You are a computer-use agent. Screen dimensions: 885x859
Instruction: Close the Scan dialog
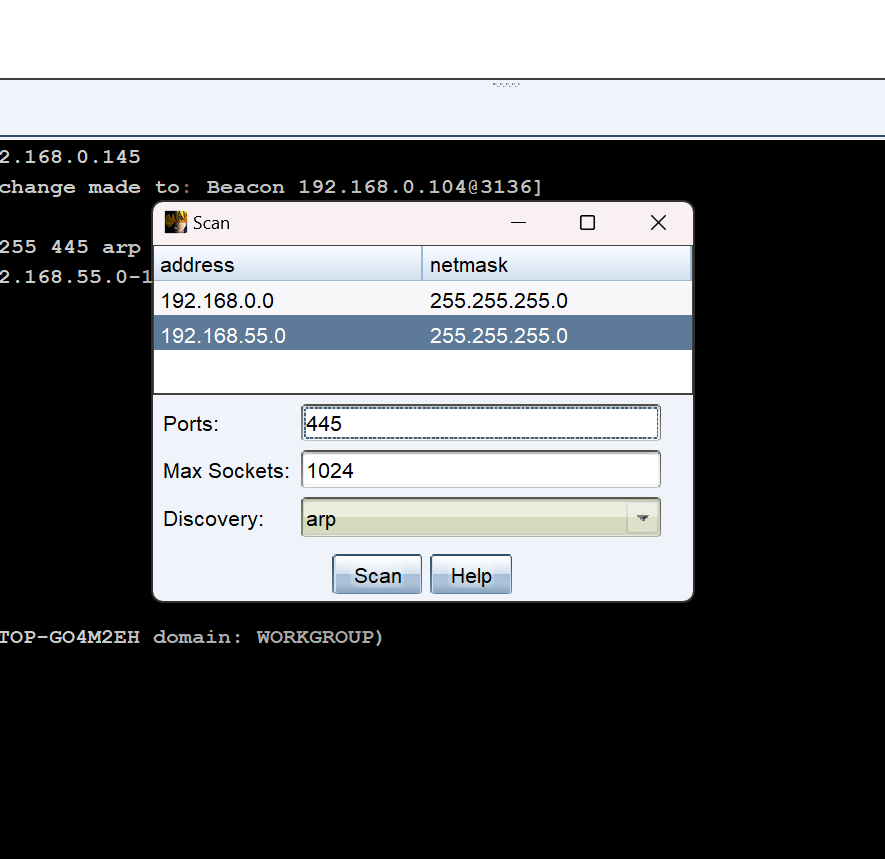(658, 223)
